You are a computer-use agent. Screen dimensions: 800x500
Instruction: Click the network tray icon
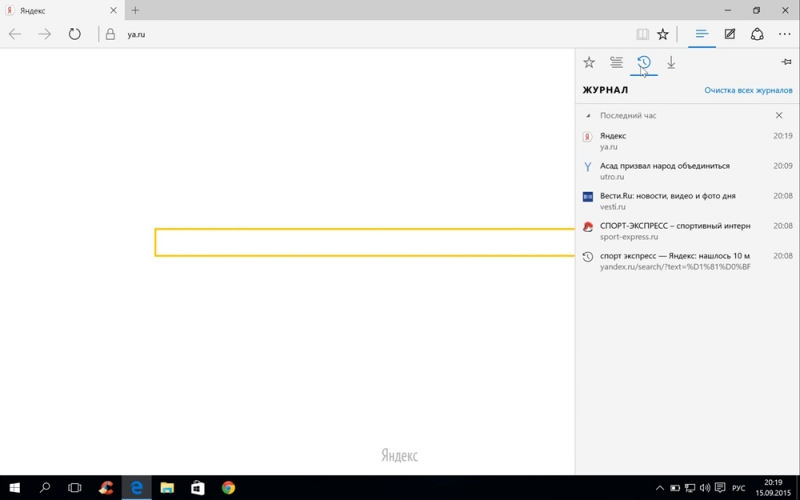[690, 488]
